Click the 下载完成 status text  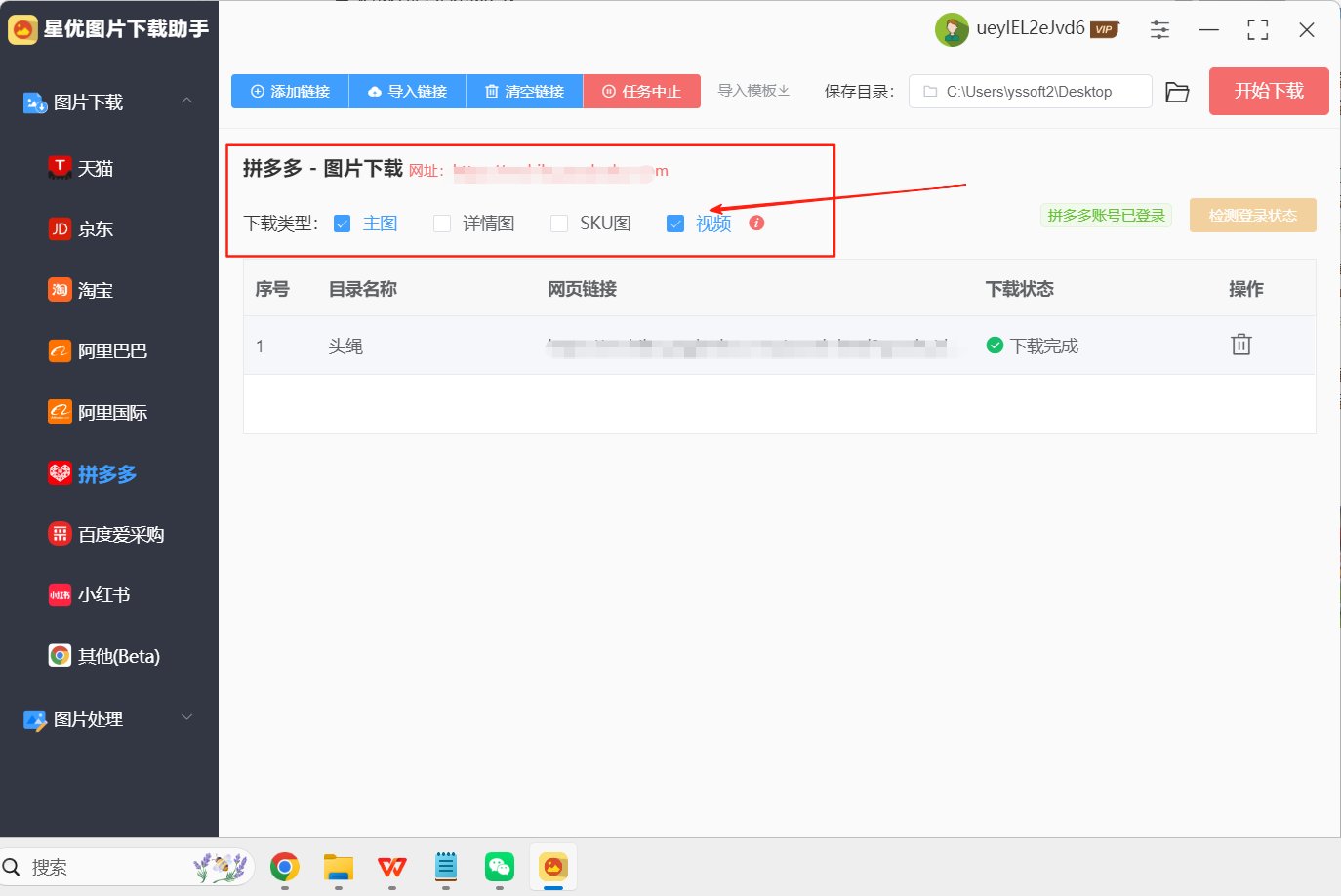click(1043, 346)
